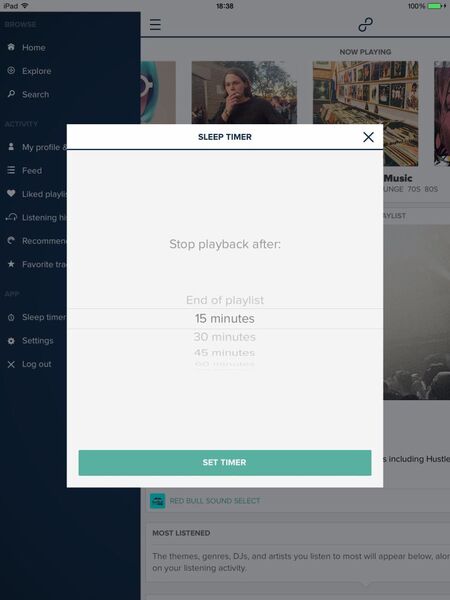Click the Log out X in sidebar

11,364
